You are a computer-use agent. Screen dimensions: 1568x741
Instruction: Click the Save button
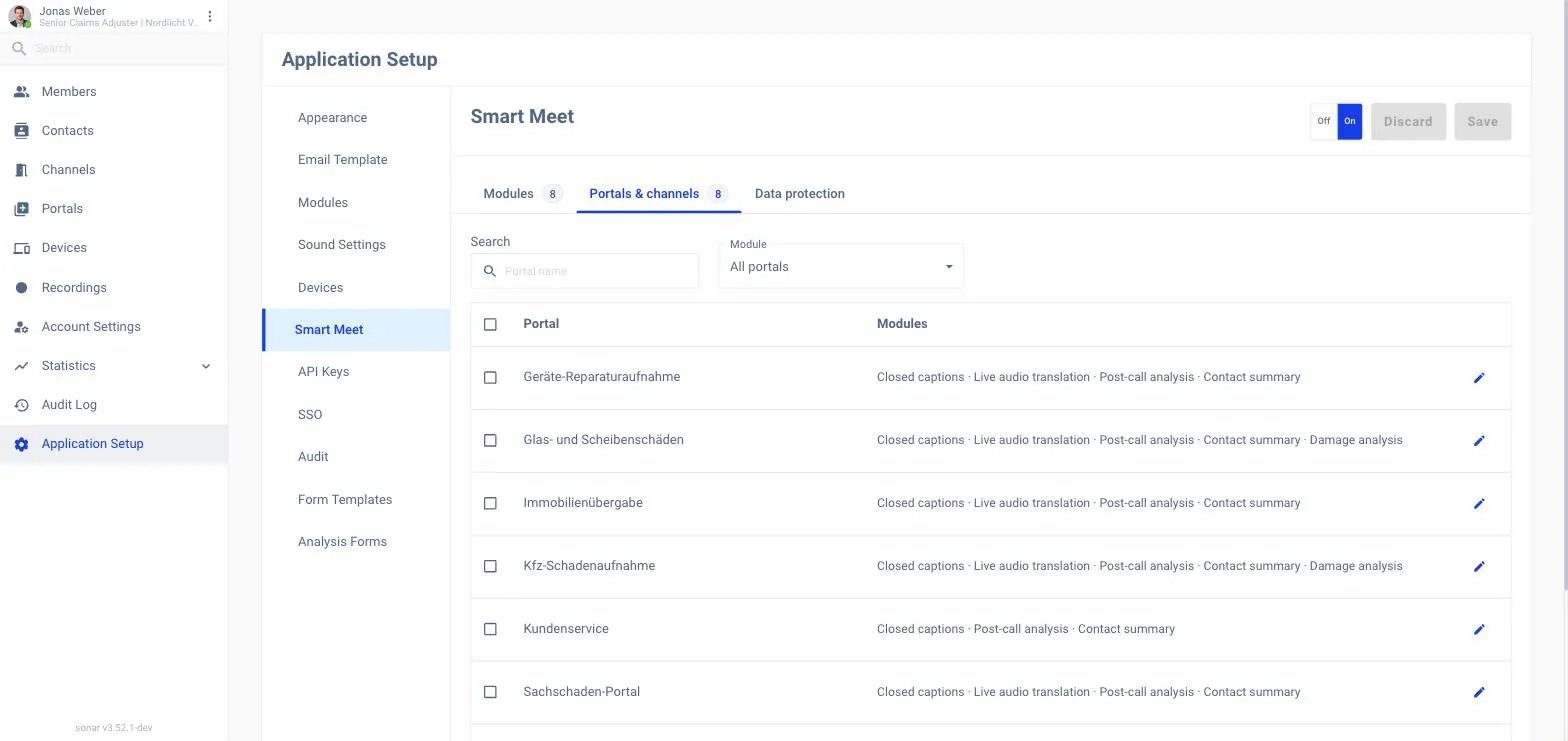click(1483, 122)
